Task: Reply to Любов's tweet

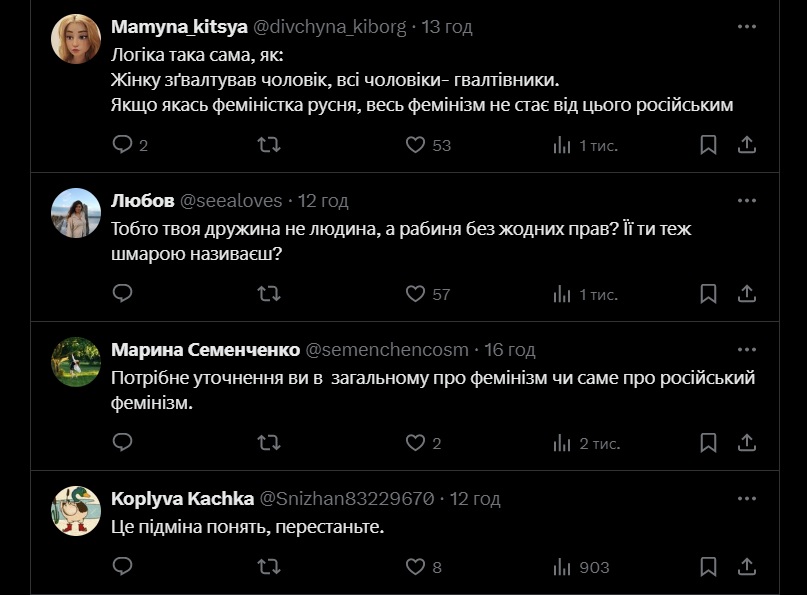Action: [122, 294]
